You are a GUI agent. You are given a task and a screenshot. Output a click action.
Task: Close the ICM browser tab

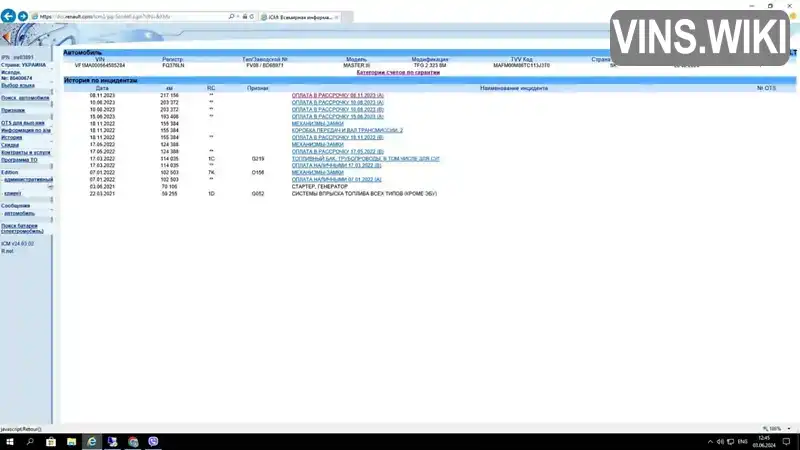pyautogui.click(x=337, y=17)
